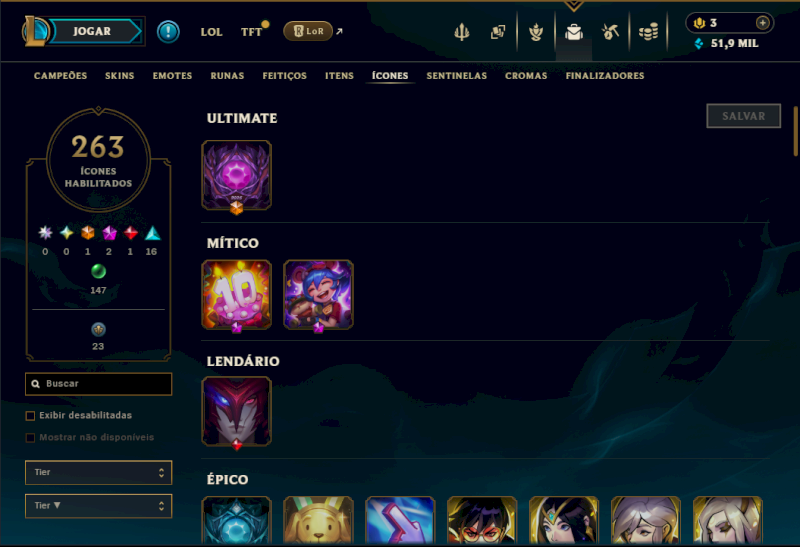
Task: Open the Profile icon in top bar
Action: (x=536, y=32)
